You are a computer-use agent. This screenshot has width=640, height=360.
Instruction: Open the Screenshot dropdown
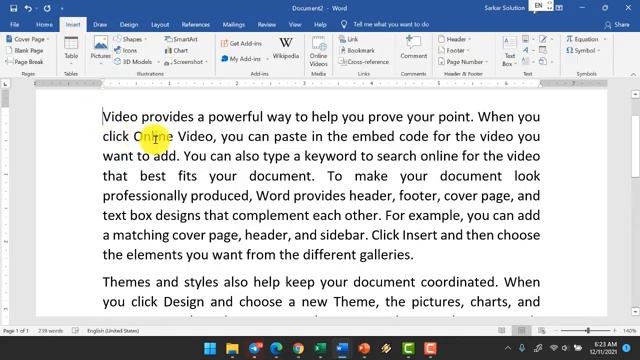(x=186, y=62)
